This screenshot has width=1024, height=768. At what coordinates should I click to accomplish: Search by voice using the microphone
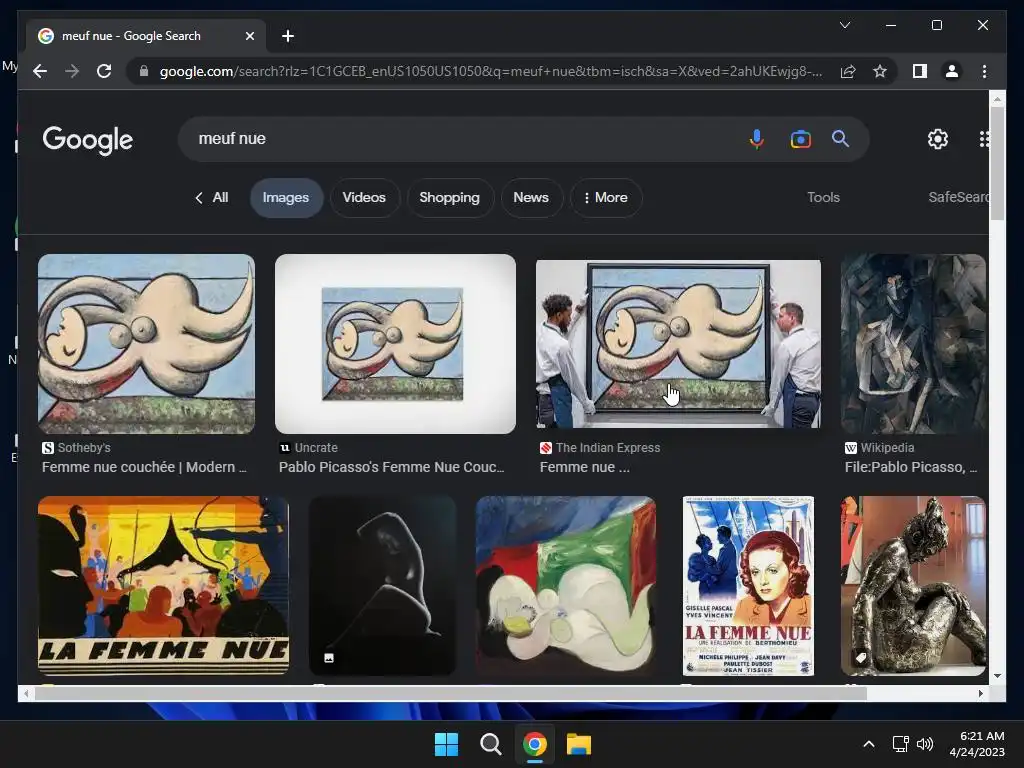click(756, 138)
